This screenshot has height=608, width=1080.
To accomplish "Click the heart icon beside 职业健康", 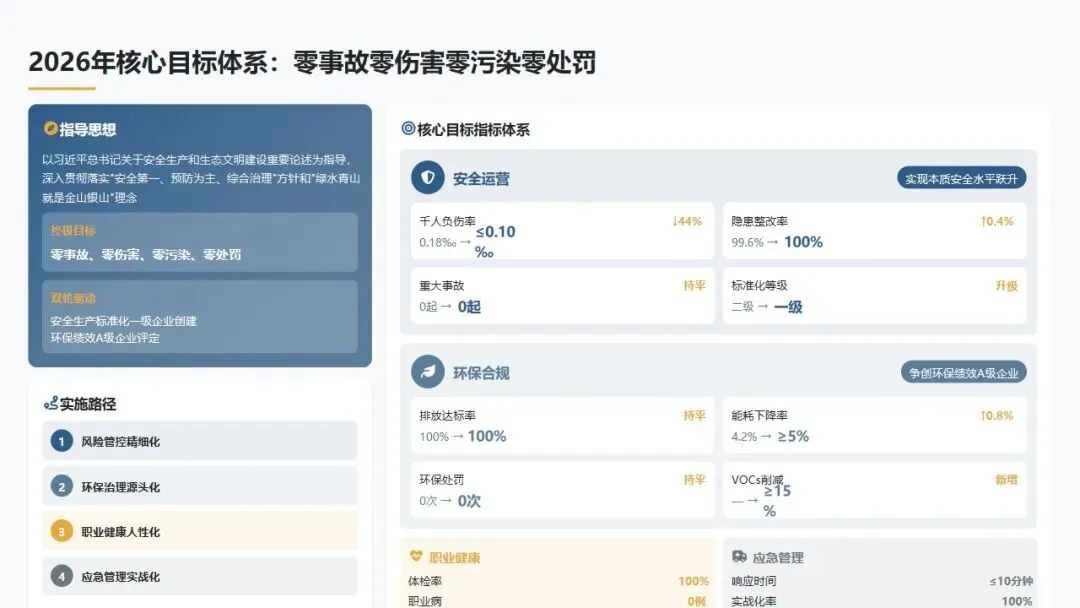I will (416, 556).
